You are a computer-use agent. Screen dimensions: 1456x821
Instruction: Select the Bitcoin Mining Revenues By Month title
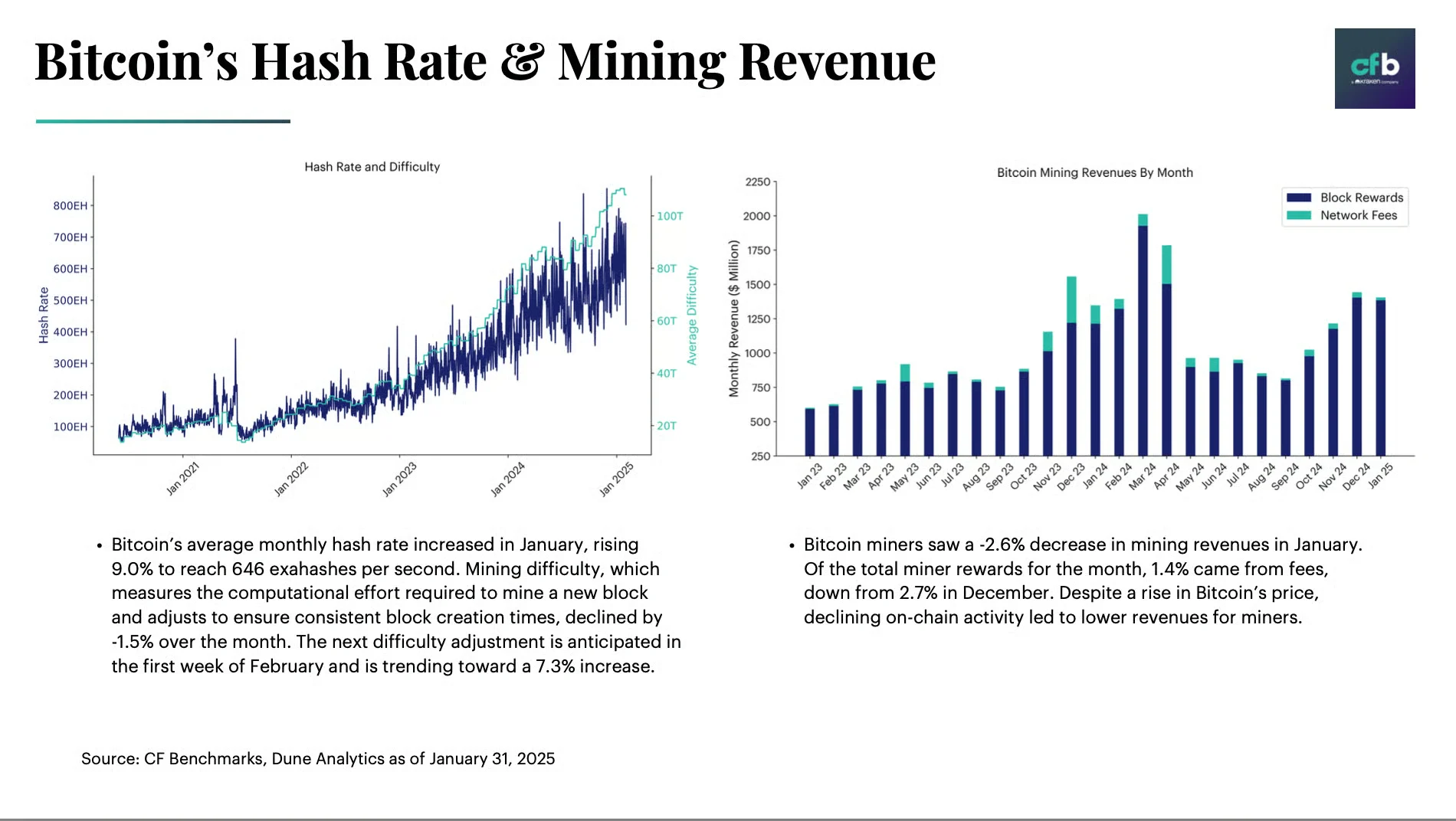coord(1094,172)
